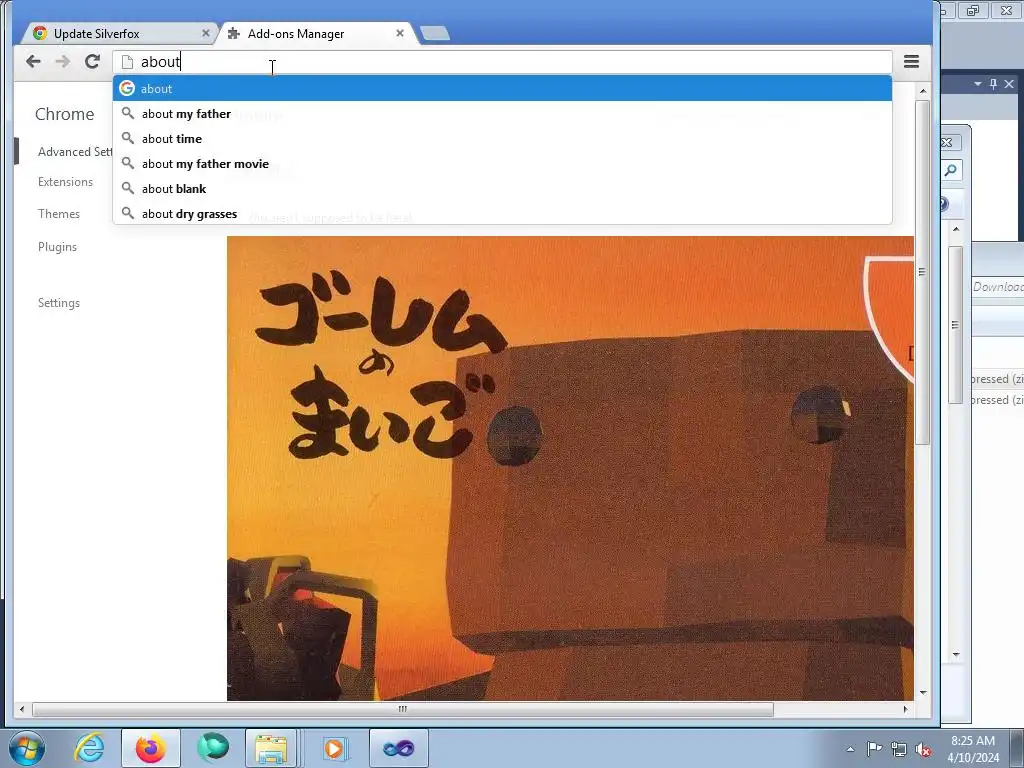Switch to the Update Silverfox tab

click(x=121, y=33)
